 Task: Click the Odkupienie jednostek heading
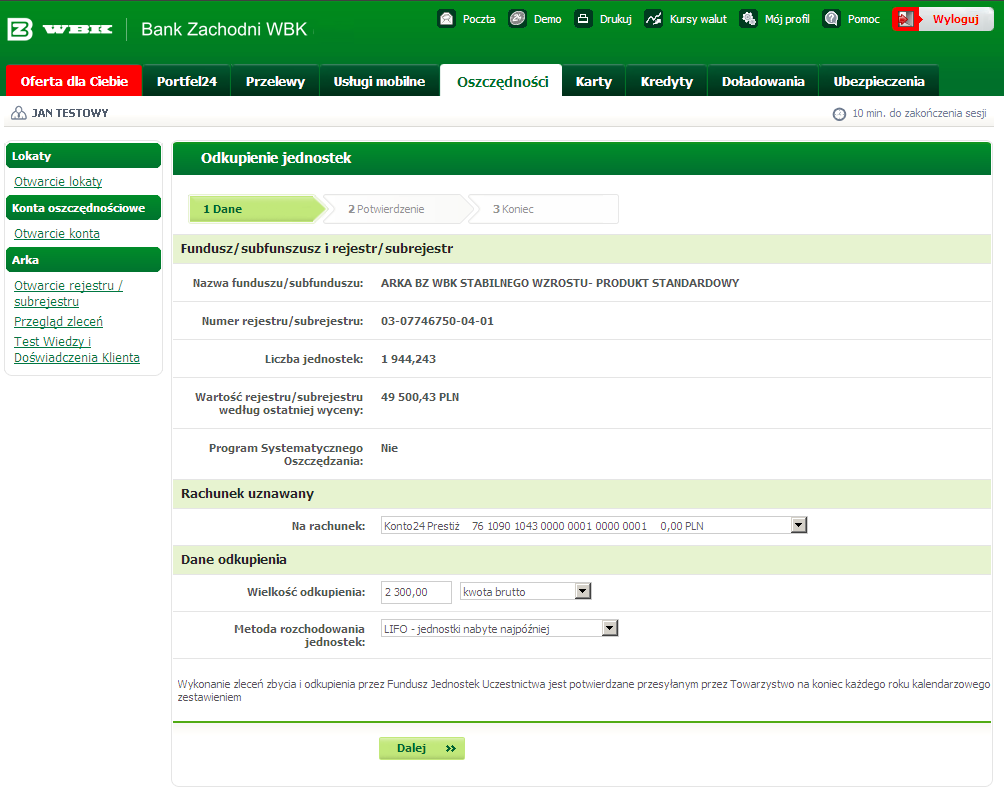[276, 158]
